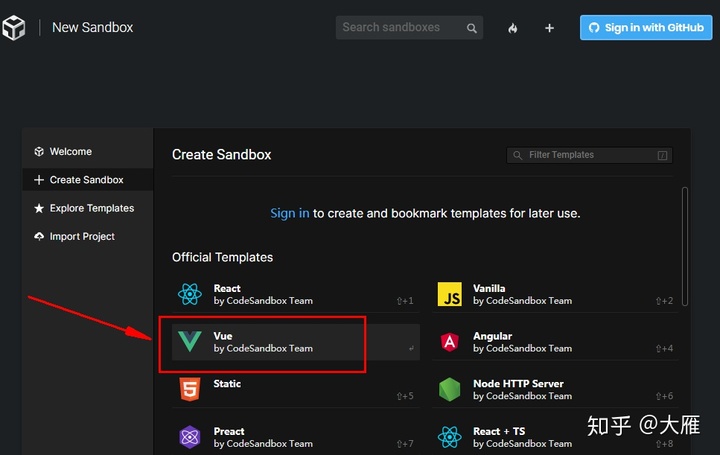Open the Welcome section
Image resolution: width=720 pixels, height=455 pixels.
tap(88, 152)
